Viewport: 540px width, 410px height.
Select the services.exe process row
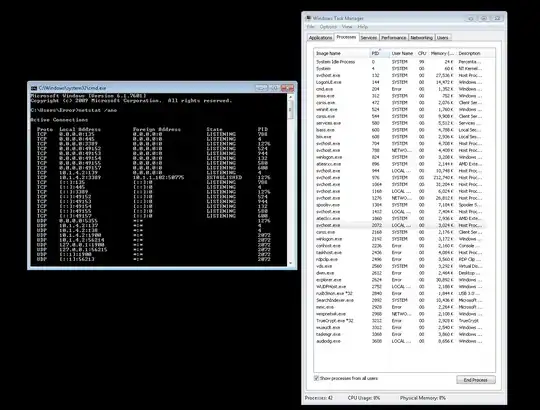tap(399, 123)
